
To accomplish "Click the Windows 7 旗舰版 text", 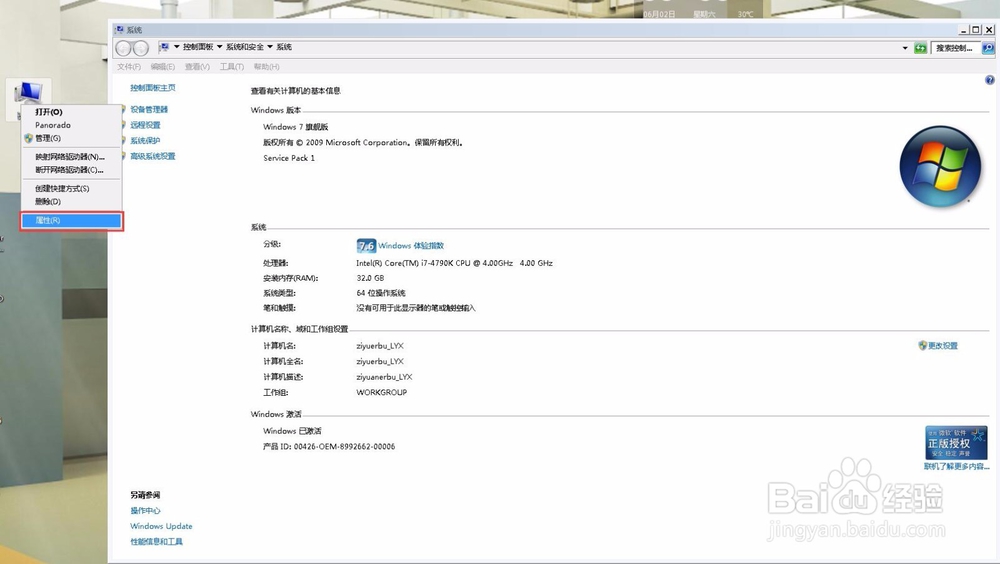I will click(x=296, y=127).
